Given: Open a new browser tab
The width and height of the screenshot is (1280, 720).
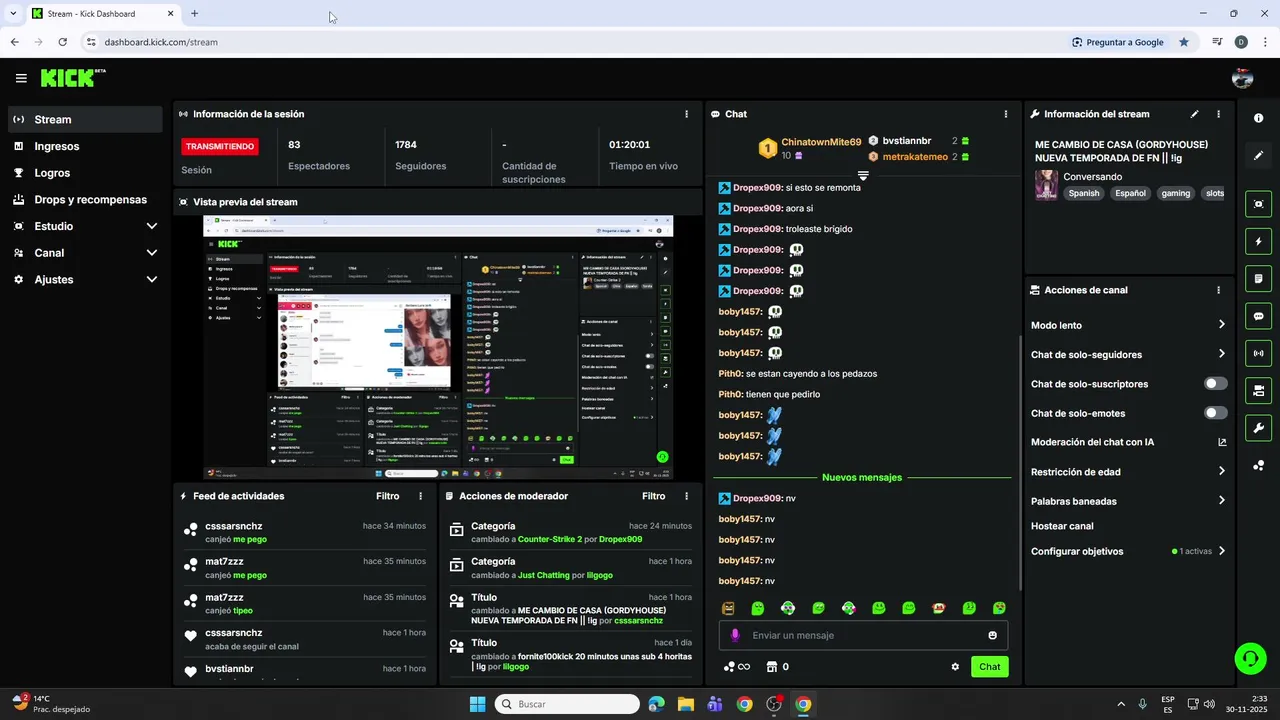Looking at the screenshot, I should (194, 14).
